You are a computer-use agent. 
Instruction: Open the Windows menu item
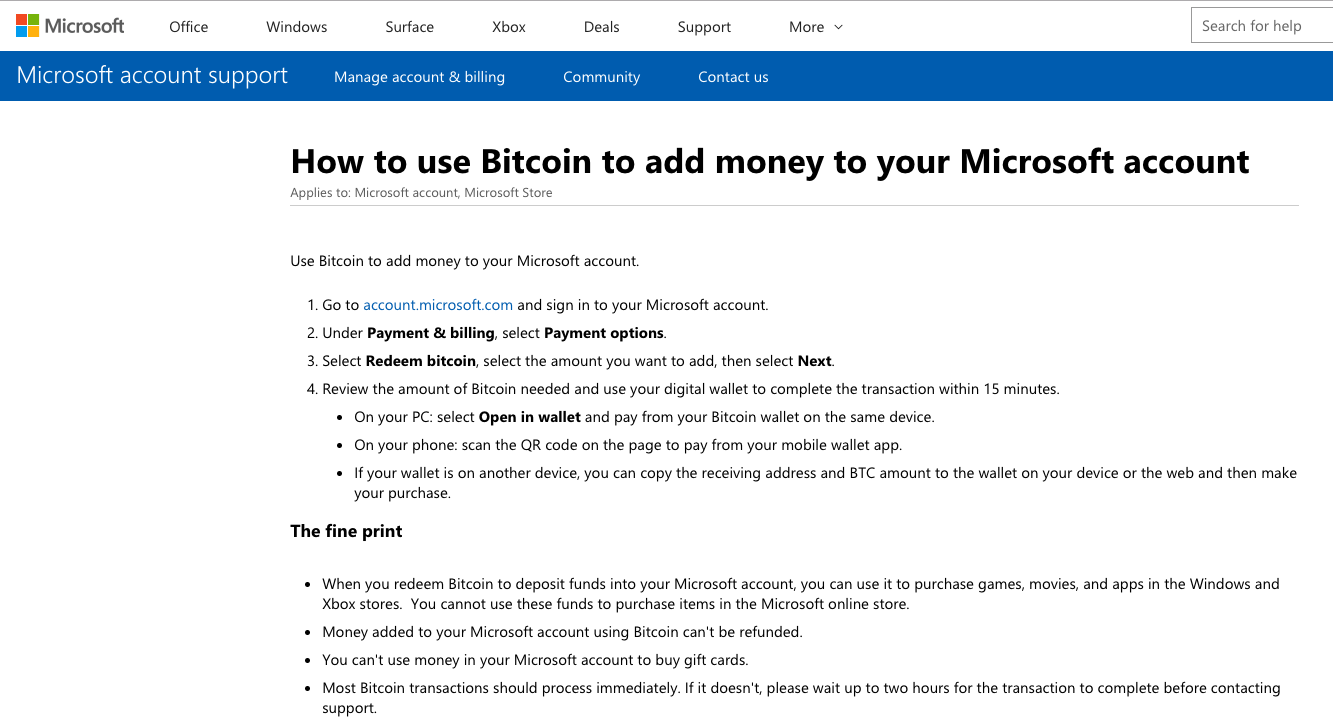297,27
